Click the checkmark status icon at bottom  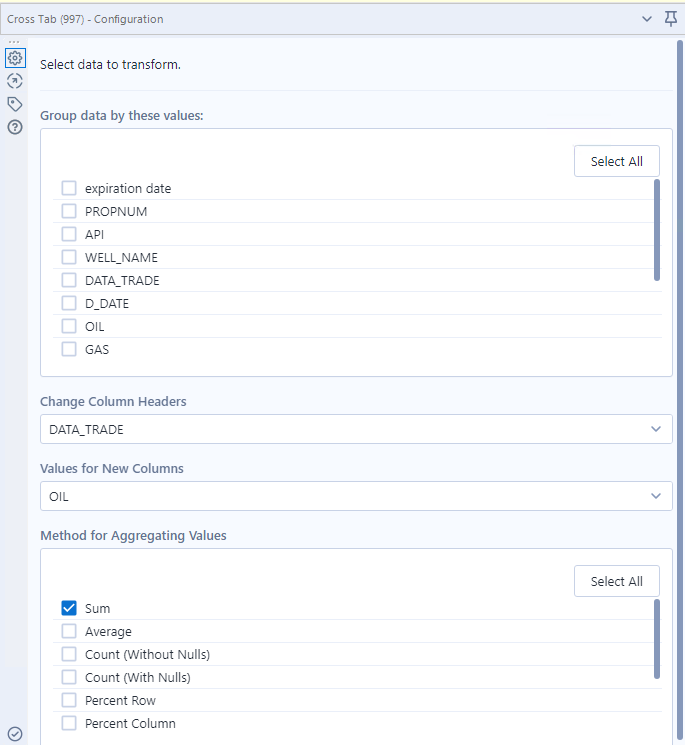tap(15, 734)
